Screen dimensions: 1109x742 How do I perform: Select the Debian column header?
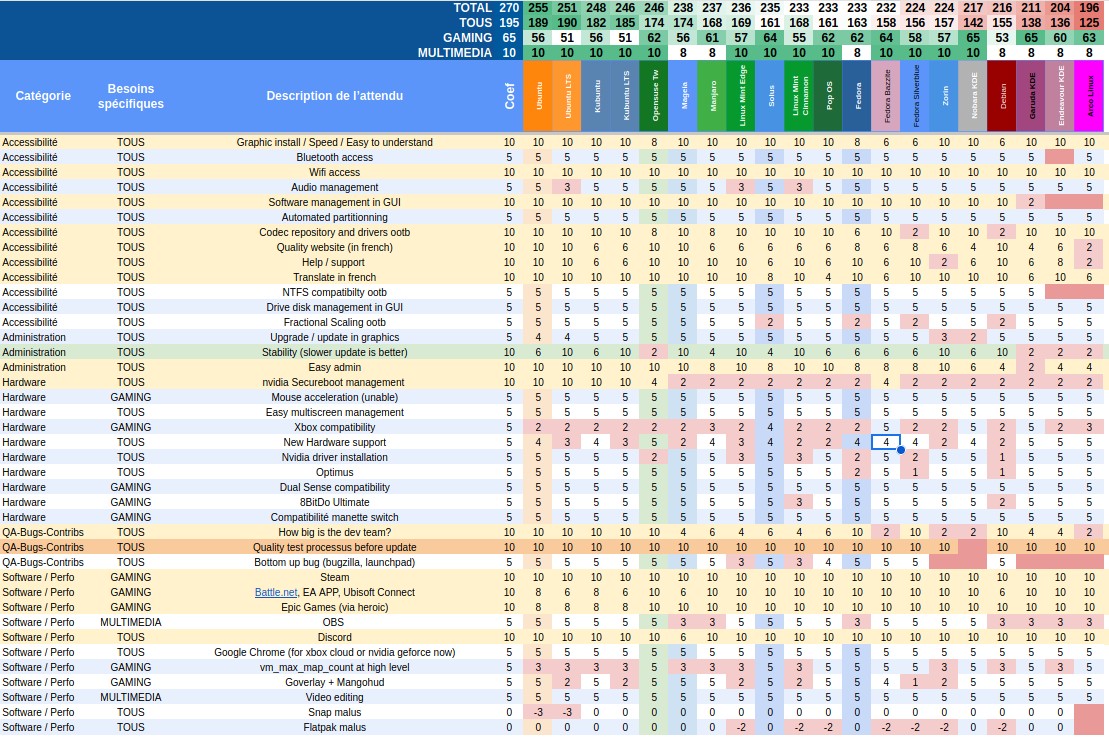1002,96
